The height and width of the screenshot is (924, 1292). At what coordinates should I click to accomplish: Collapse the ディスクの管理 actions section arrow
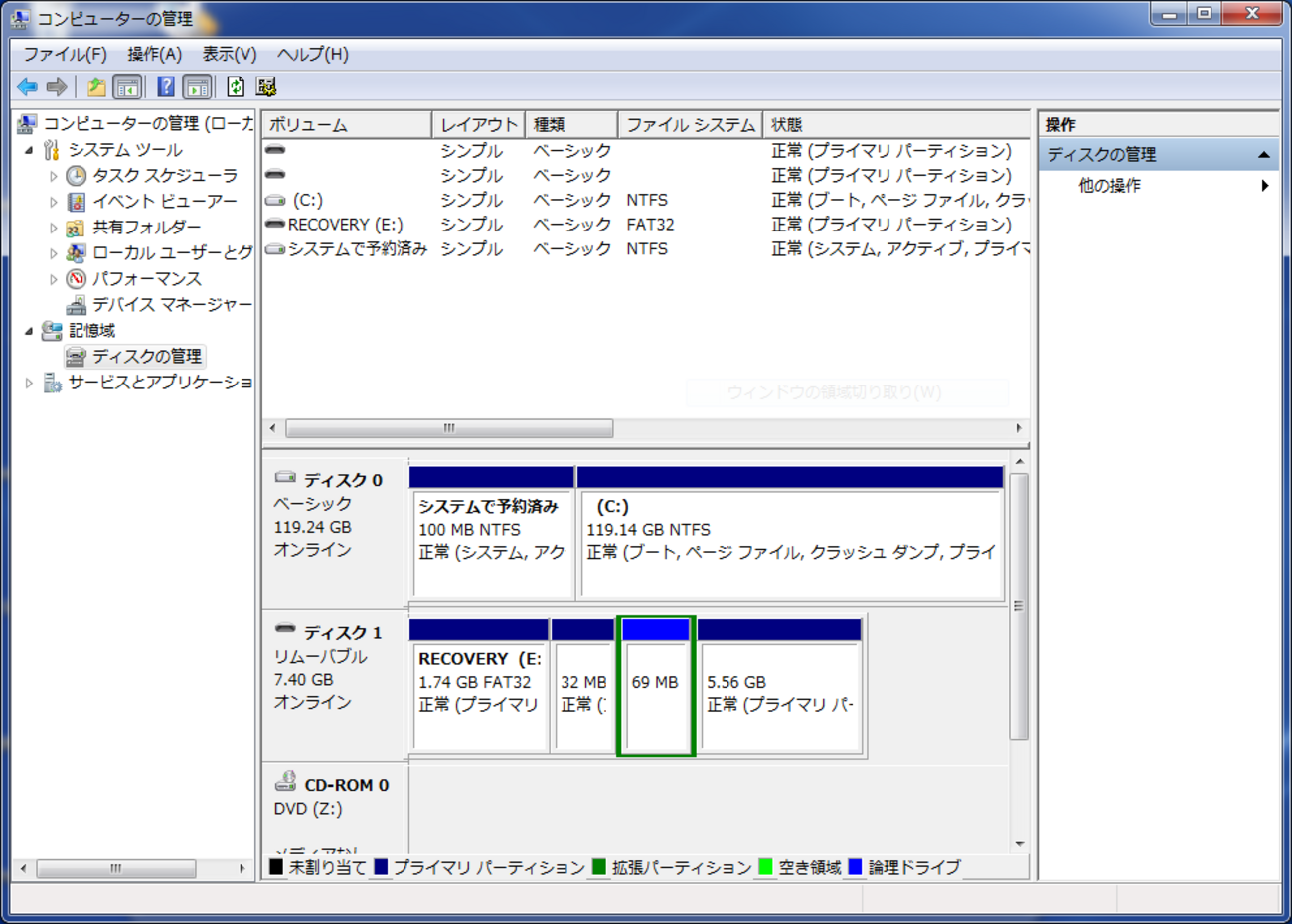1264,155
